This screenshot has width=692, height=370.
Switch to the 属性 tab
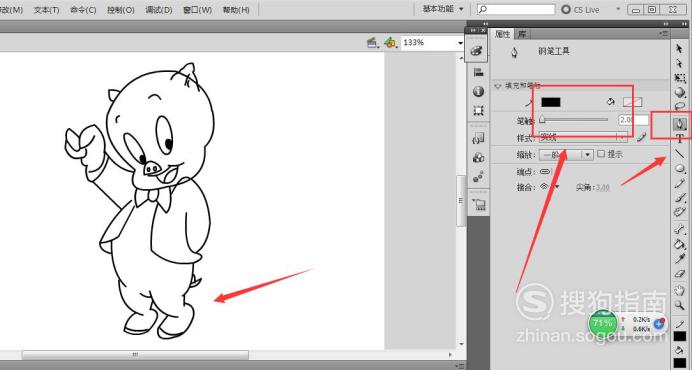click(502, 34)
